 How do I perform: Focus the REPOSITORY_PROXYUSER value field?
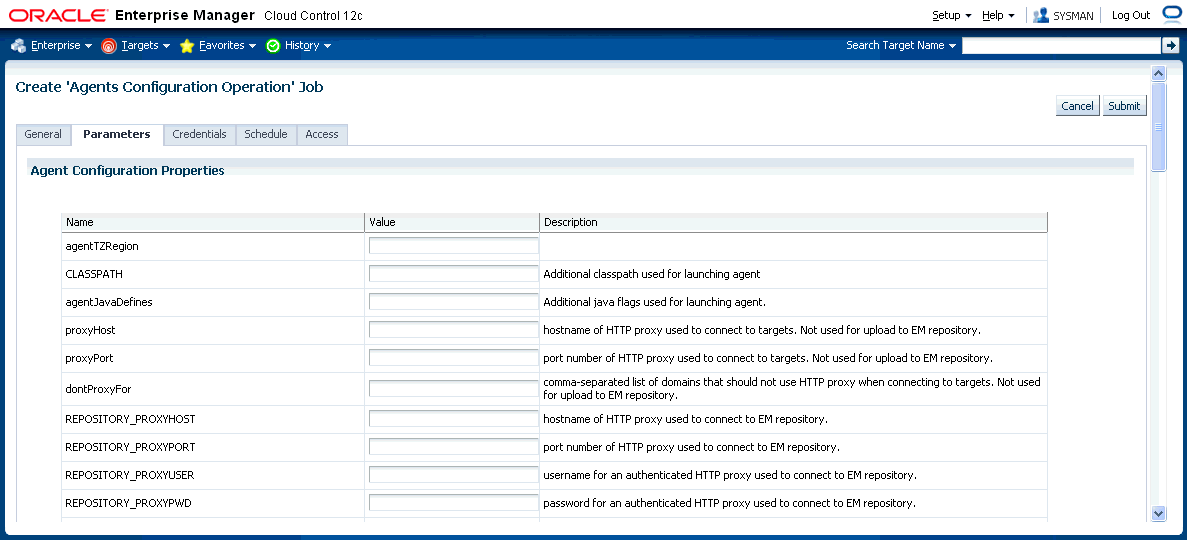pyautogui.click(x=453, y=475)
